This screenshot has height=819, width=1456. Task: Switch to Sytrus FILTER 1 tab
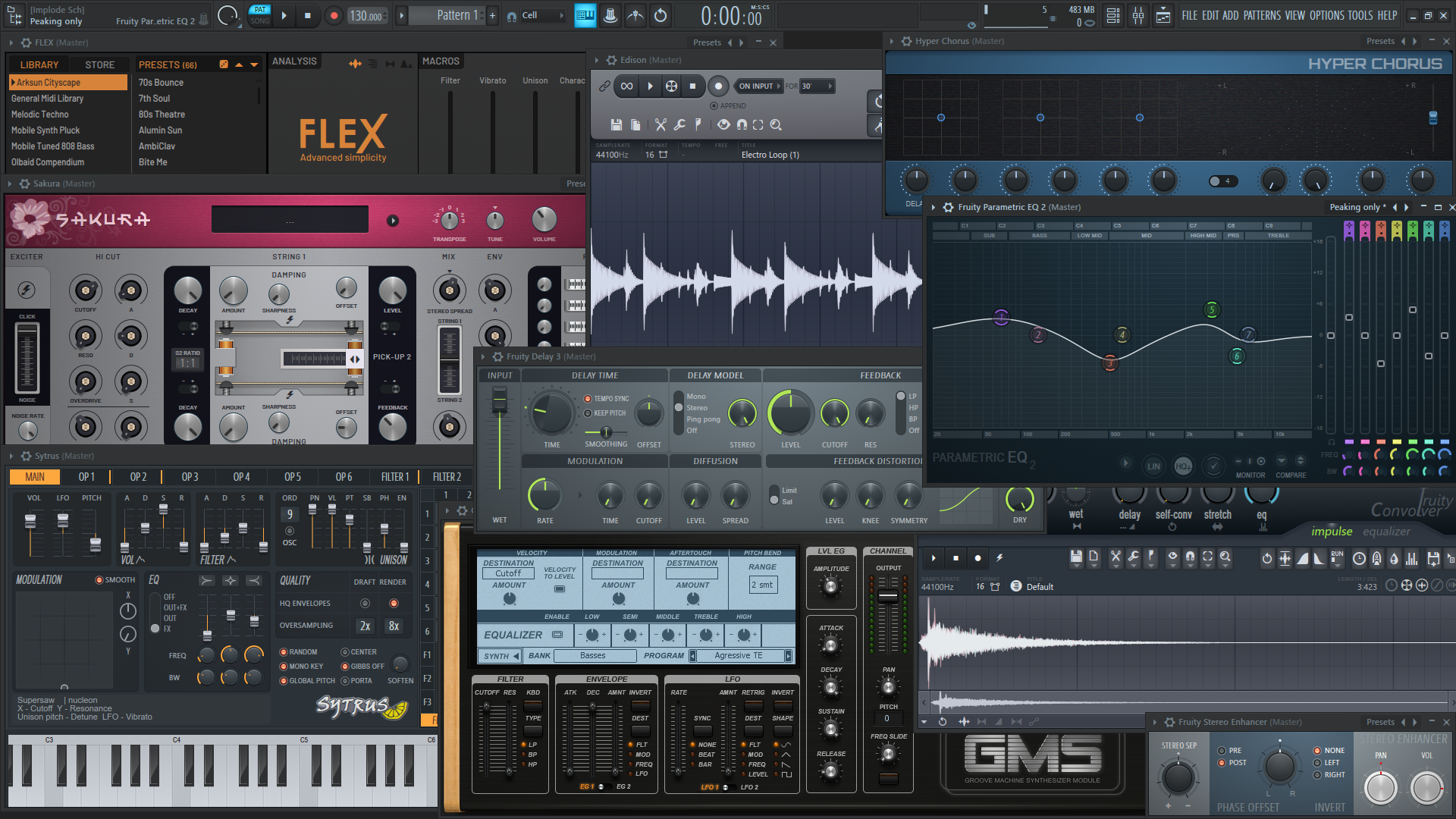tap(395, 477)
